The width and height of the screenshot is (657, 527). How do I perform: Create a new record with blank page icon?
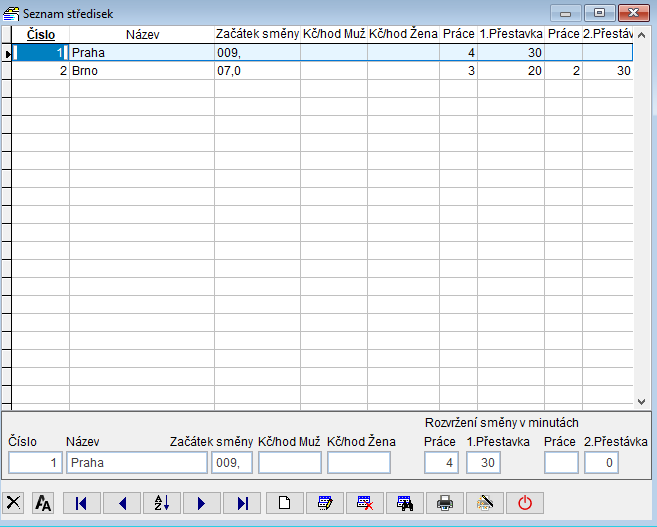coord(285,503)
